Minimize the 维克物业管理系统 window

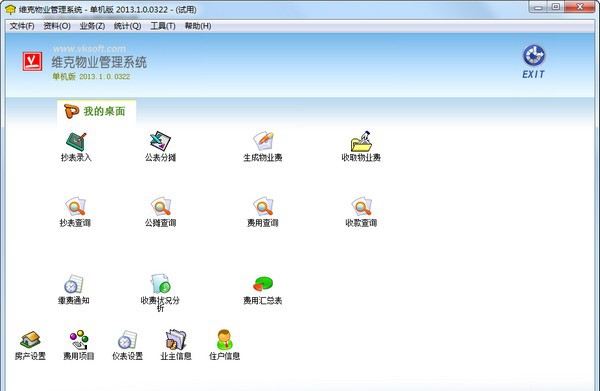pyautogui.click(x=538, y=8)
